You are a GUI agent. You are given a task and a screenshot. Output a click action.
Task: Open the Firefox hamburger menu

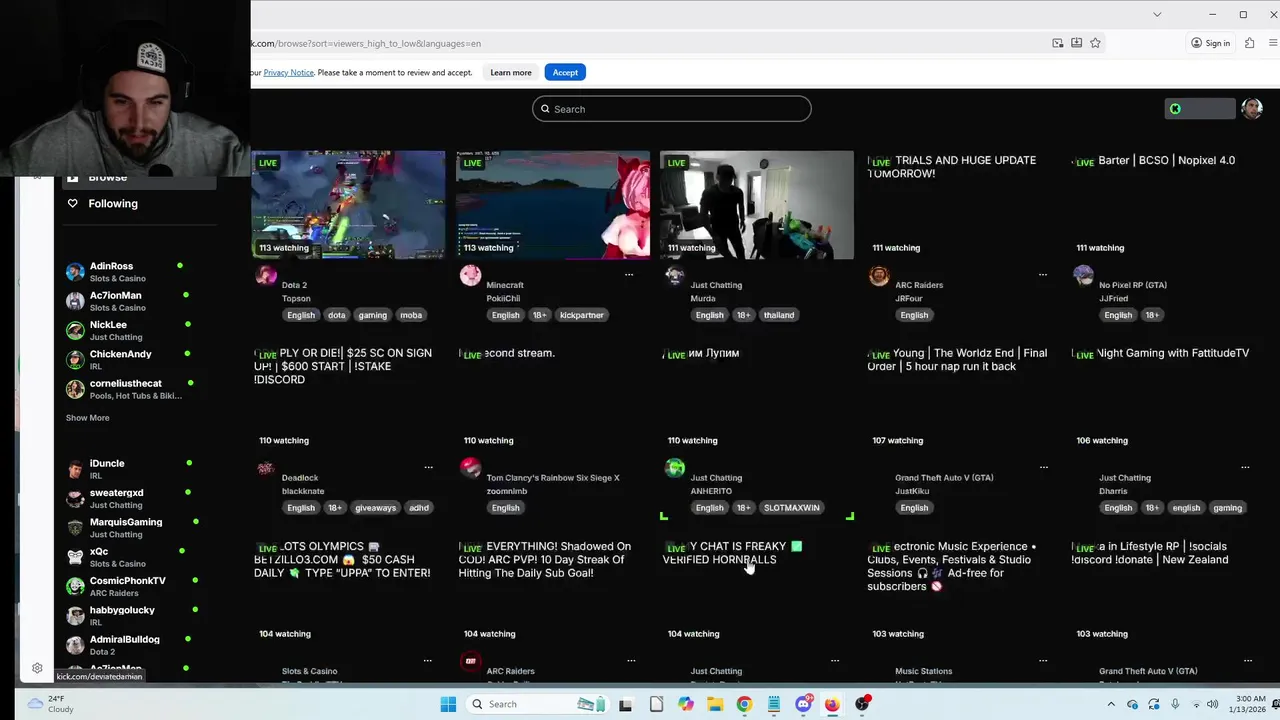1273,43
